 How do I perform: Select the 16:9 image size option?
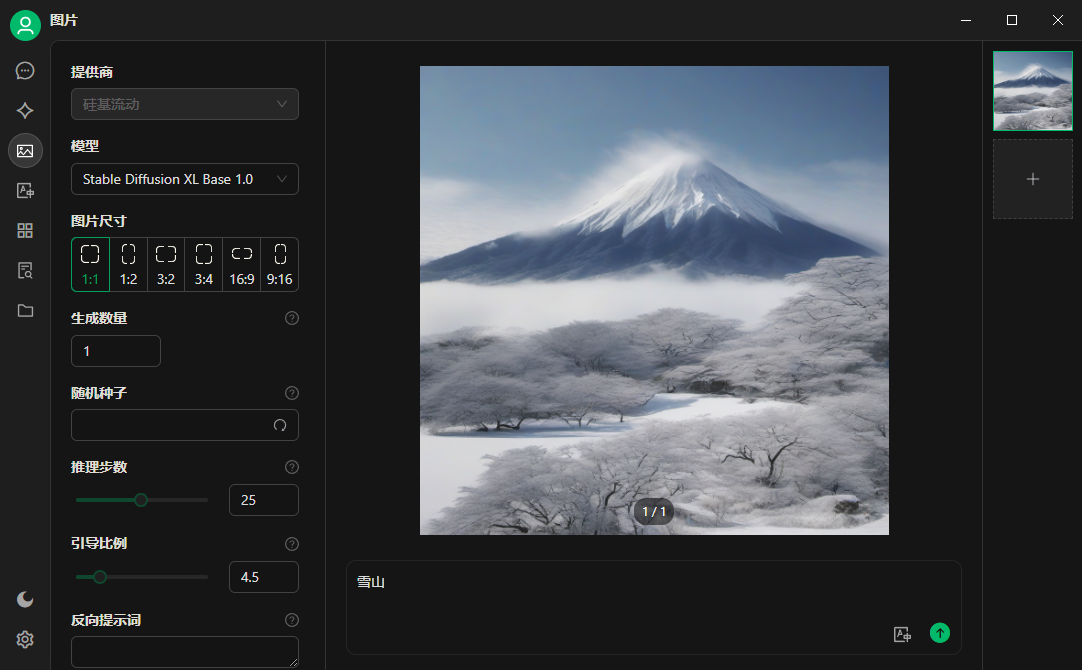click(242, 264)
